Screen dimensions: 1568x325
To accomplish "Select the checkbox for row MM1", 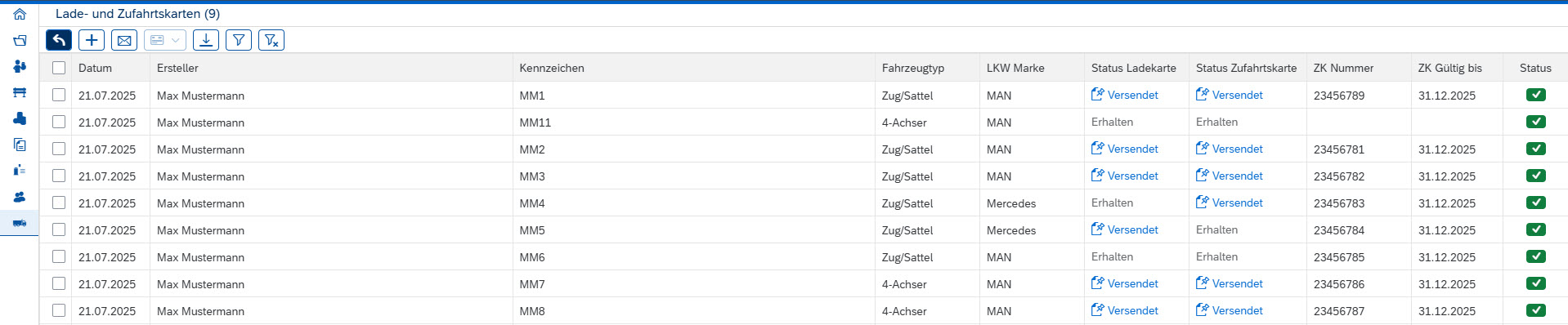I will 59,95.
